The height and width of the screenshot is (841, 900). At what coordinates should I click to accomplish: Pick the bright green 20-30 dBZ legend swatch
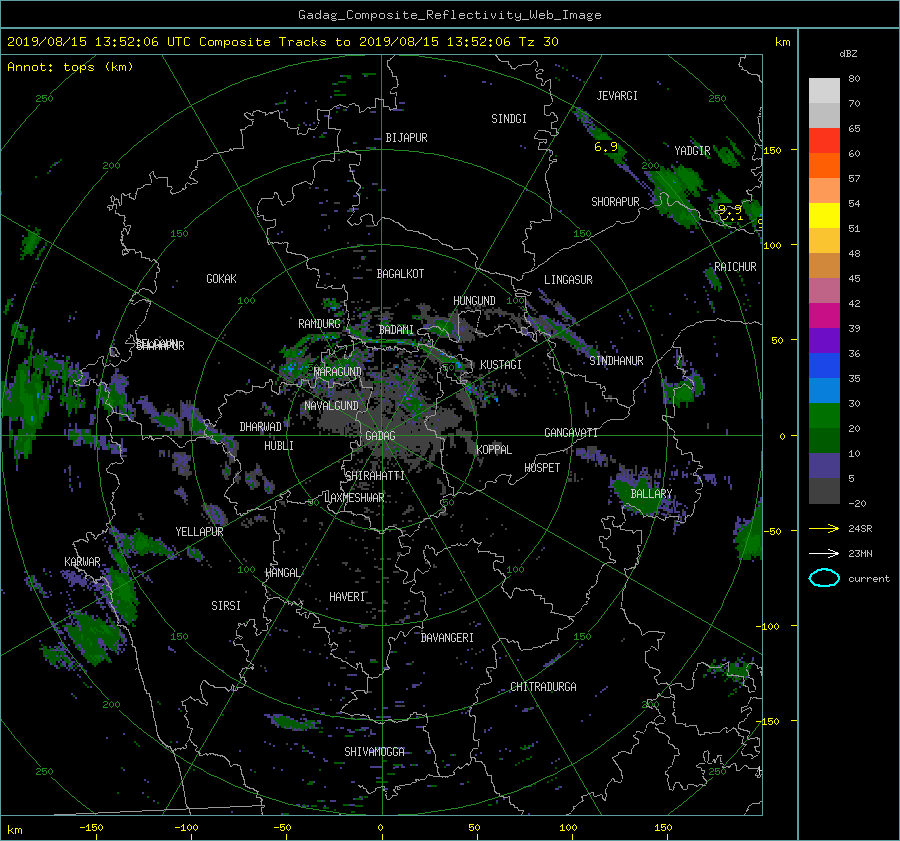[x=824, y=416]
